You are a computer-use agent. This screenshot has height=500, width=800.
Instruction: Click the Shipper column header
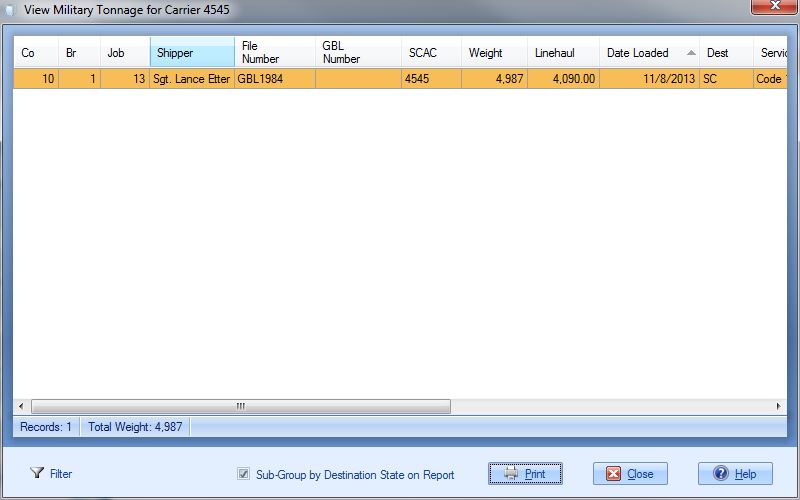click(191, 53)
